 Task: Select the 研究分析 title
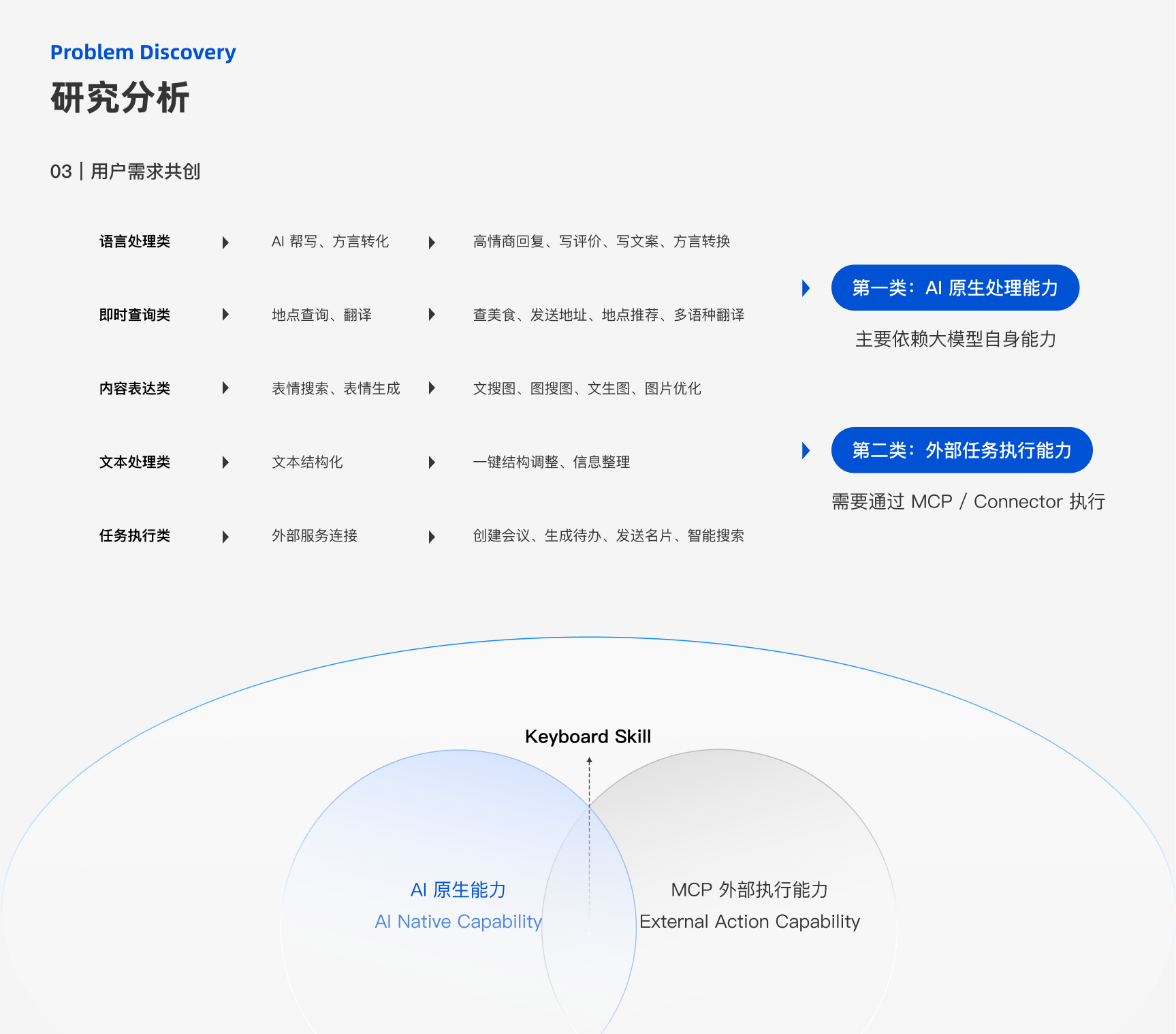120,97
